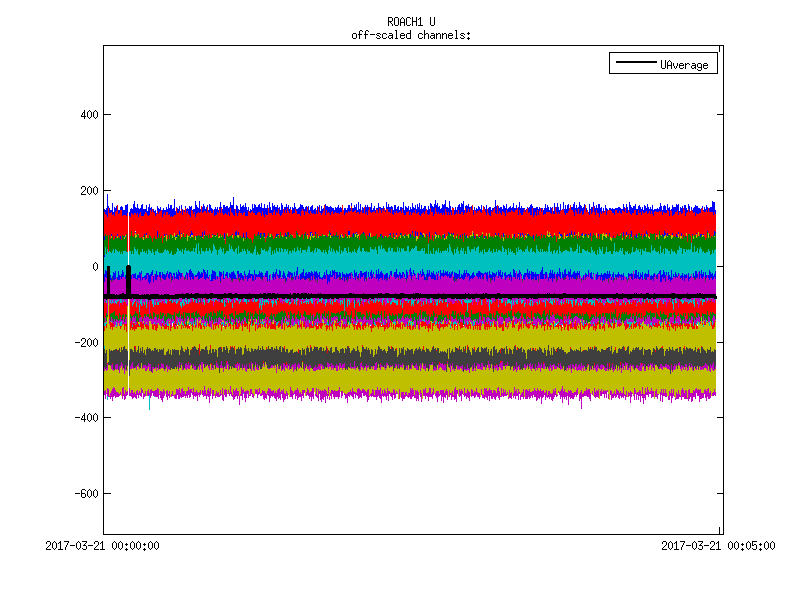Click the −200 y-axis tick label
This screenshot has height=600, width=800.
84,342
